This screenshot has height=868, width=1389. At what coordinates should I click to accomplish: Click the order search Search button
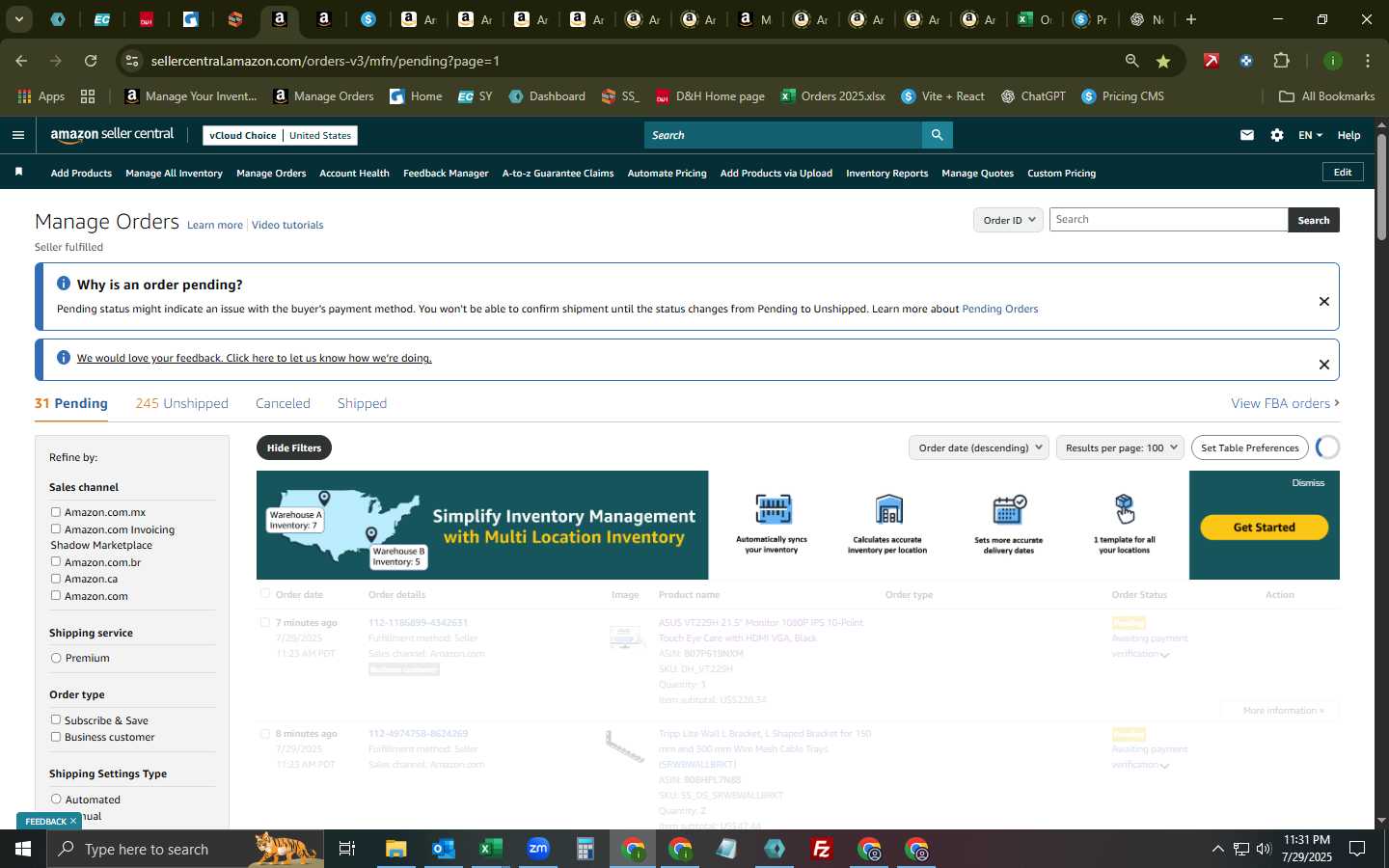point(1314,220)
